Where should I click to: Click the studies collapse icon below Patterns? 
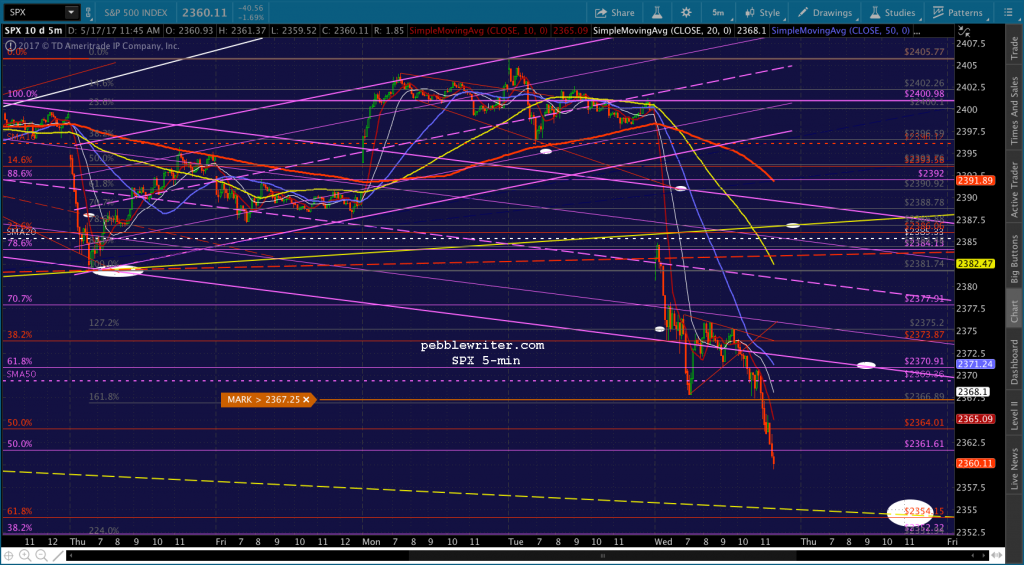pyautogui.click(x=963, y=29)
